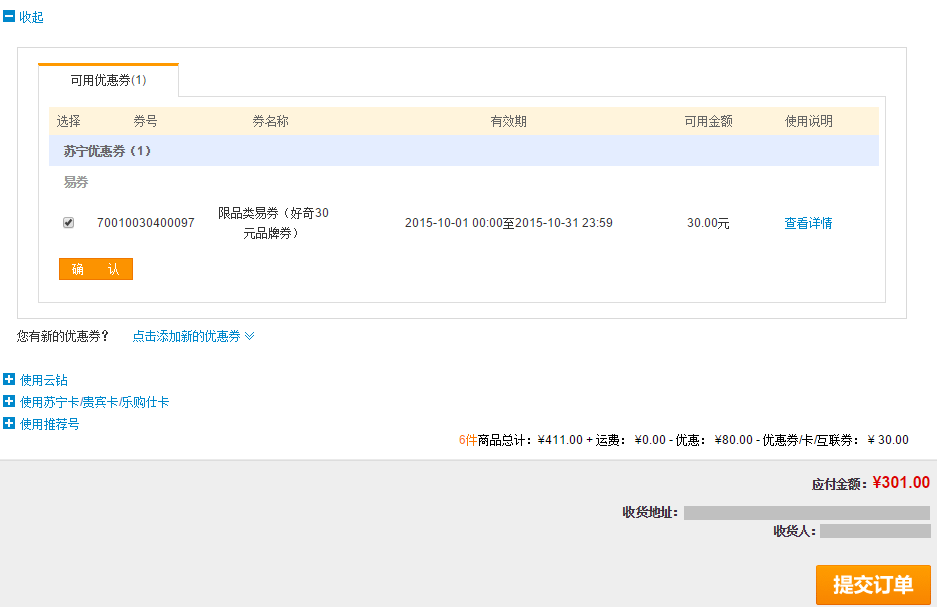Uncheck the coupon 70010030400097 checkbox
This screenshot has width=937, height=607.
coord(69,223)
